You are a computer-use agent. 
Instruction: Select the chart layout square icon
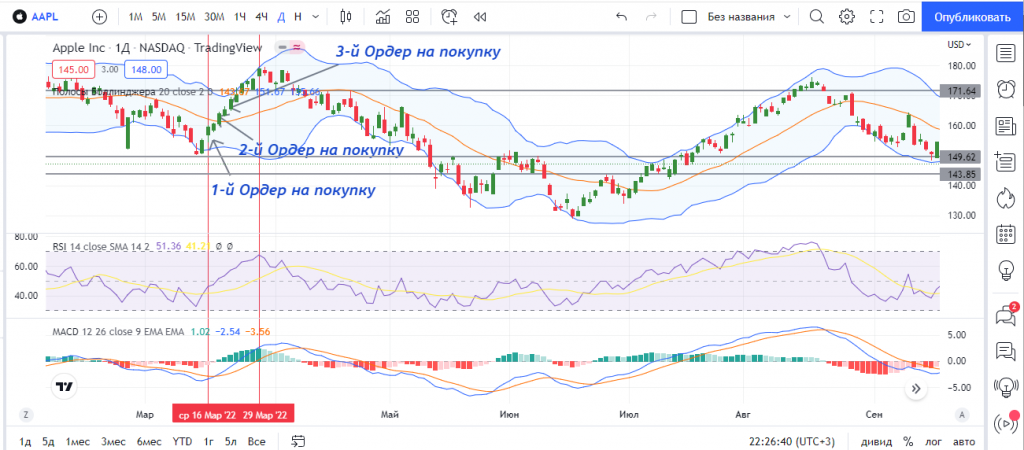pyautogui.click(x=688, y=16)
